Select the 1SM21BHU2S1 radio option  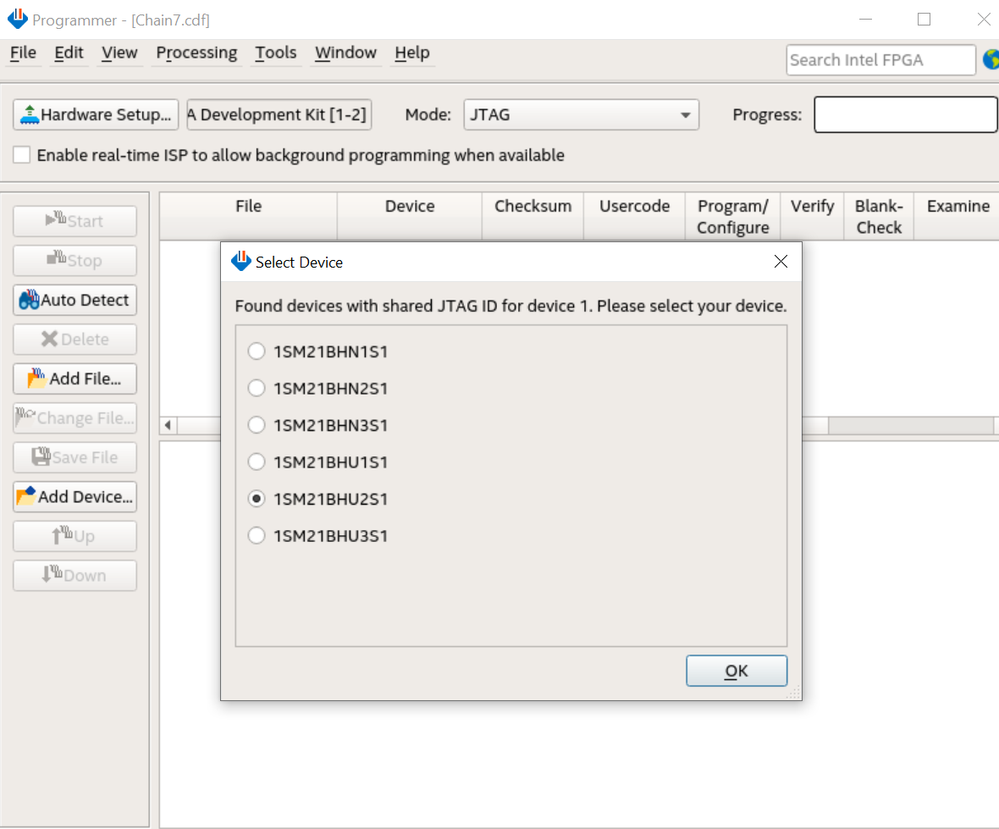[256, 499]
